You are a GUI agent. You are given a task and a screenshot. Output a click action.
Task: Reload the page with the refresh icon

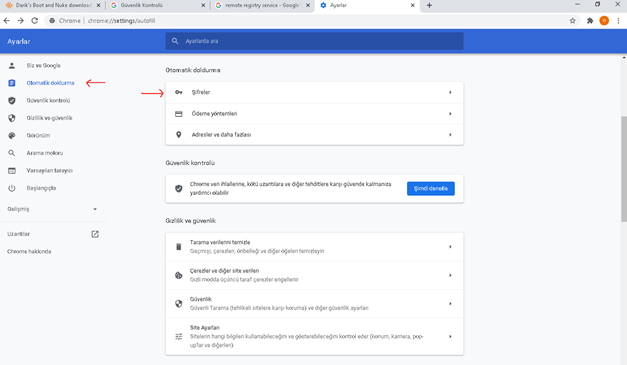tap(35, 21)
